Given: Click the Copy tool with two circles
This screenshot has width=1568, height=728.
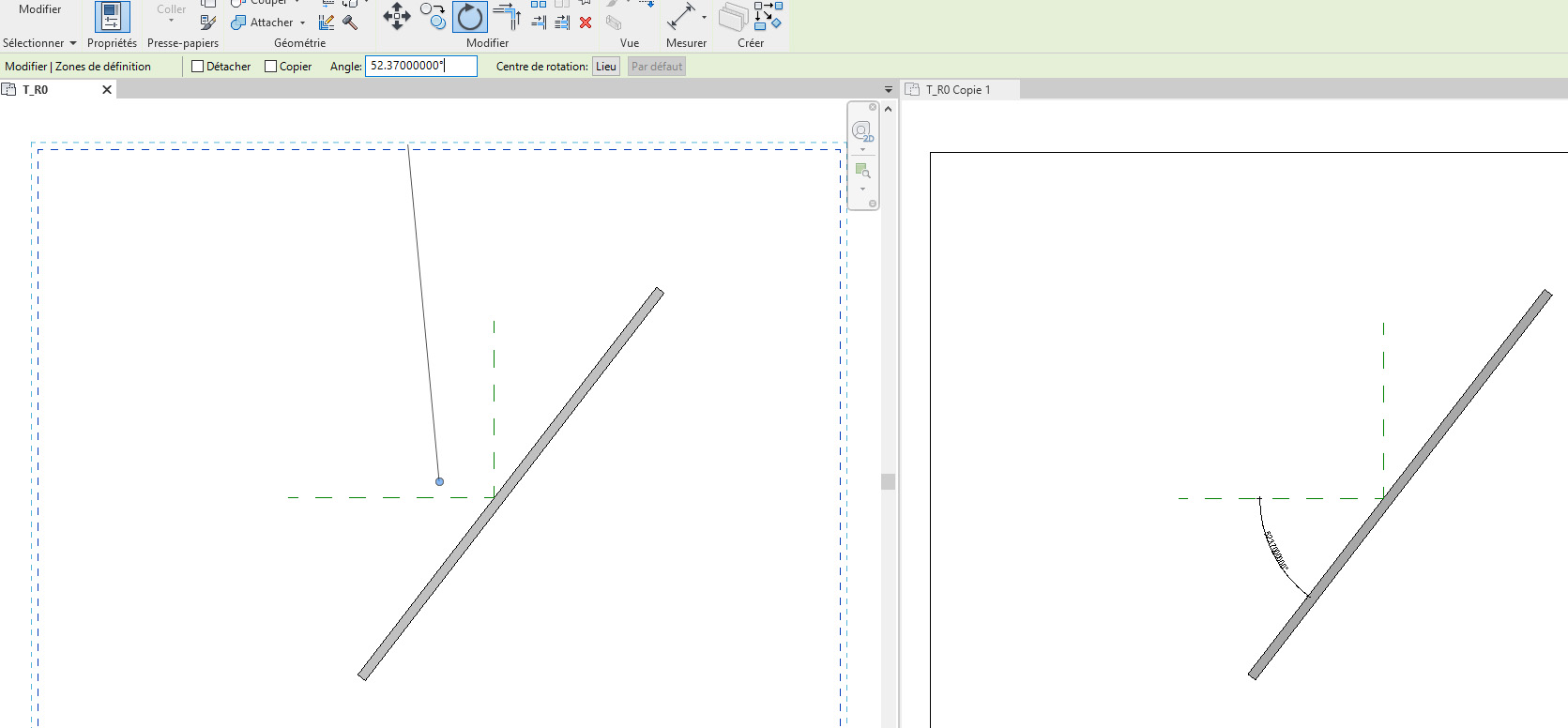Looking at the screenshot, I should [433, 16].
